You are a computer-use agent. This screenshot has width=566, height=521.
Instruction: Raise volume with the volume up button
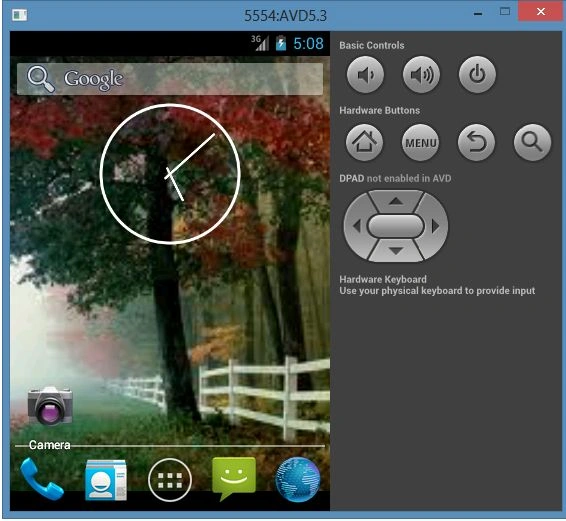click(421, 75)
